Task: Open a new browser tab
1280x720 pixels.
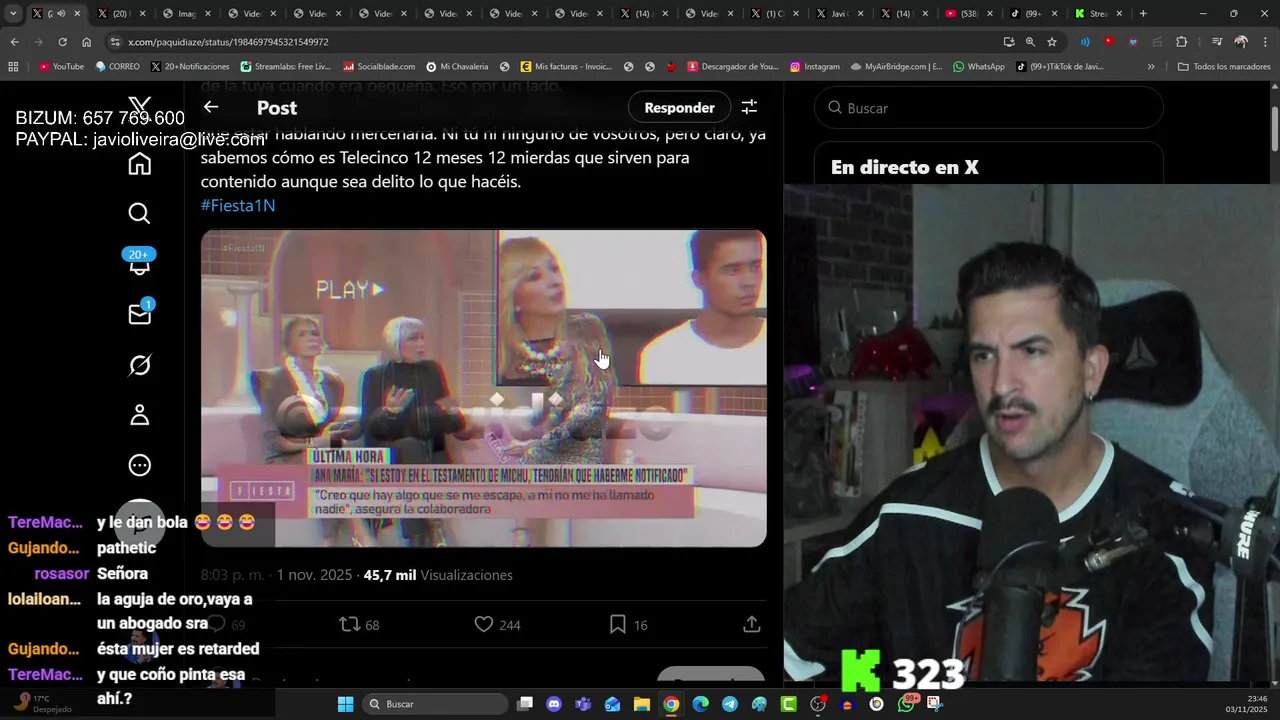Action: click(1143, 14)
